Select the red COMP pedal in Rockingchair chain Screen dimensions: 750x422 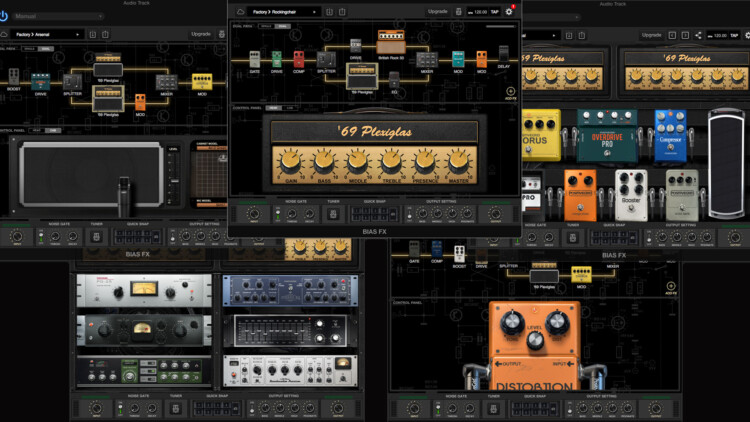(298, 59)
